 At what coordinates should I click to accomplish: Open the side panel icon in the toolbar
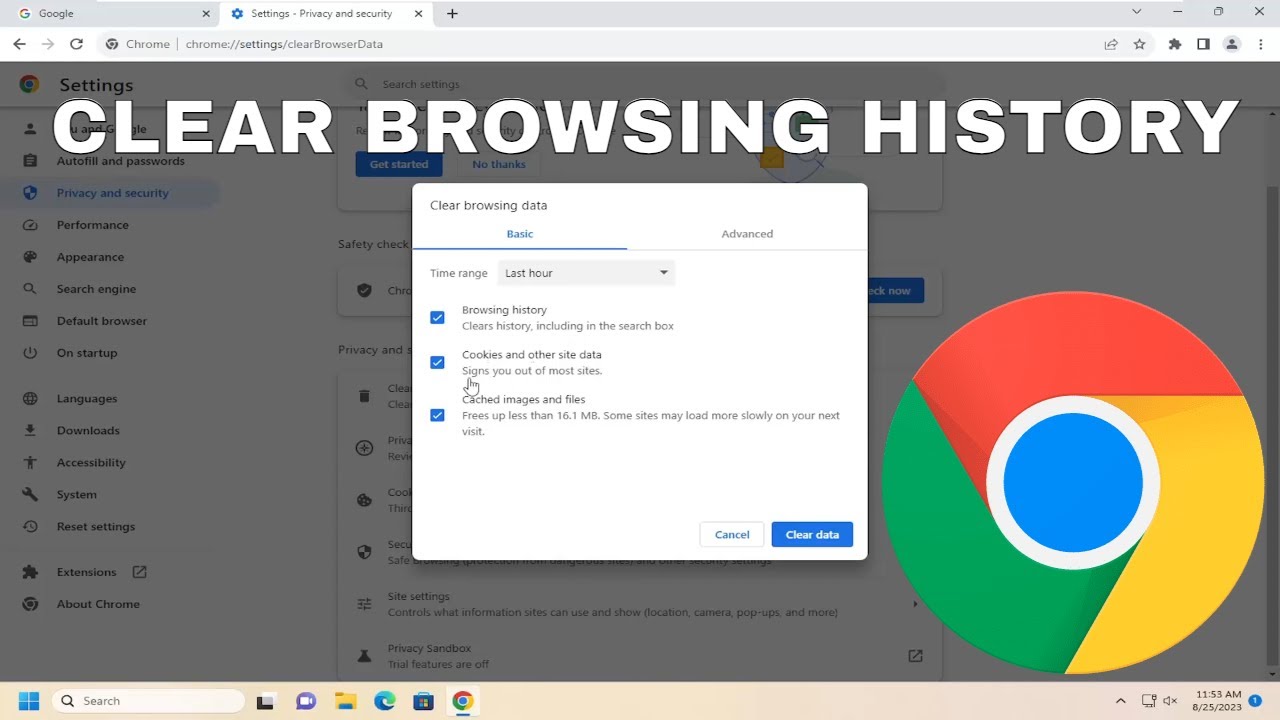(1203, 44)
